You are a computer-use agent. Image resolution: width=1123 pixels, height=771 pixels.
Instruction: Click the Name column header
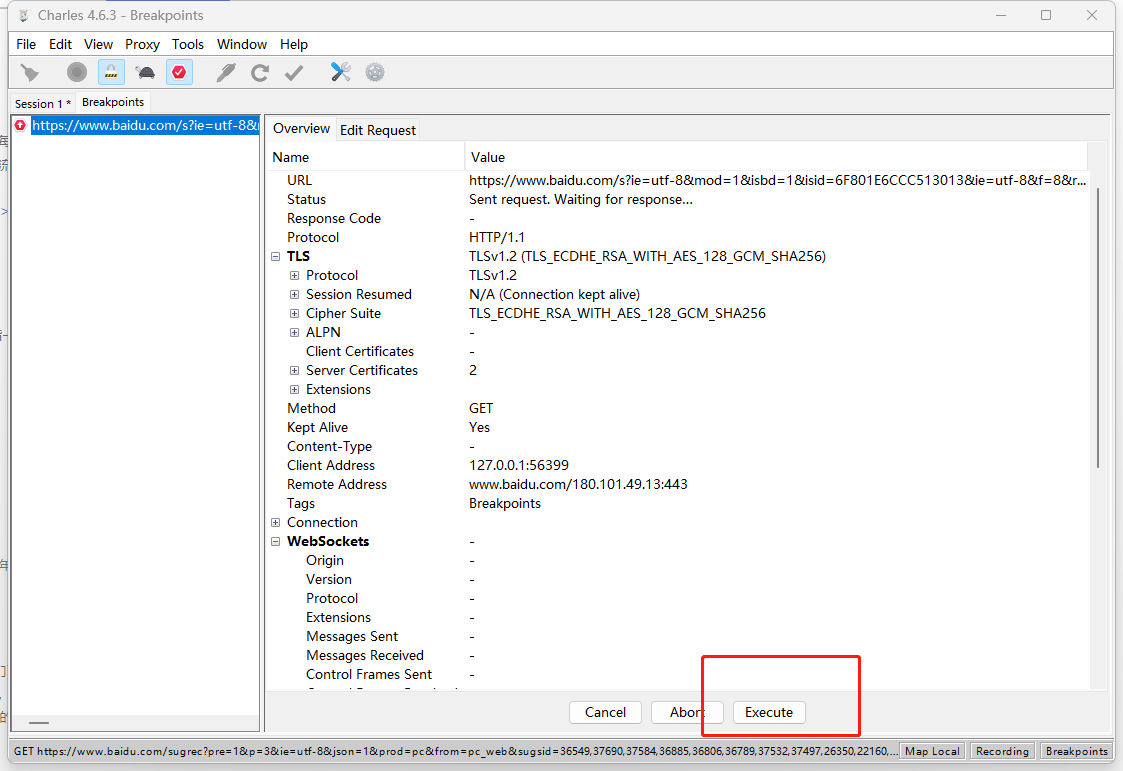point(366,157)
